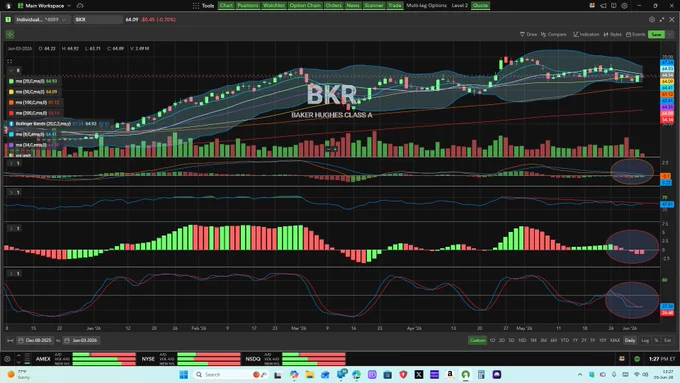This screenshot has height=383, width=680.
Task: Click the ma (100,C,ma,0) orange swatch
Action: pos(11,102)
